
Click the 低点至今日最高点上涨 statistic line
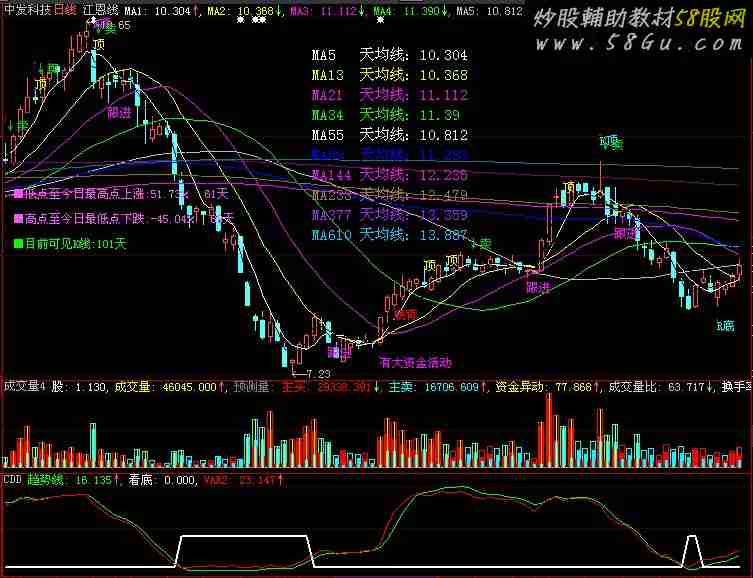point(121,194)
